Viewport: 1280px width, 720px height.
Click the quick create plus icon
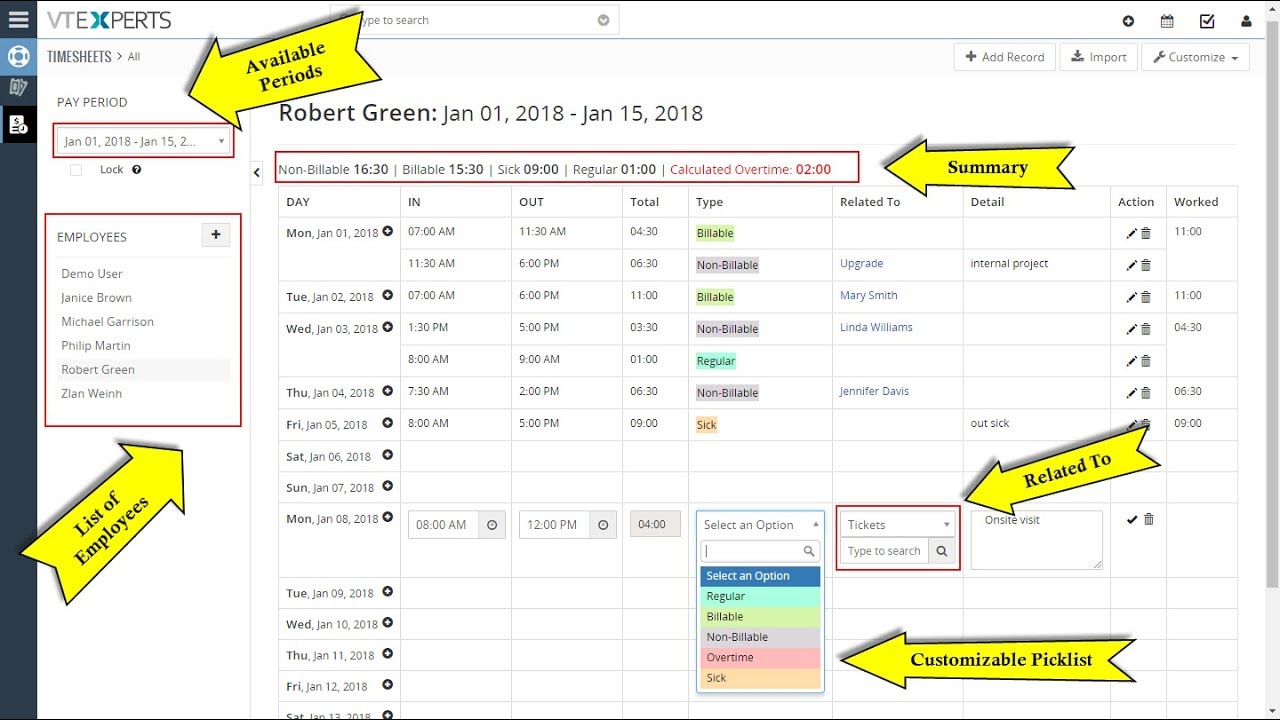coord(1128,21)
